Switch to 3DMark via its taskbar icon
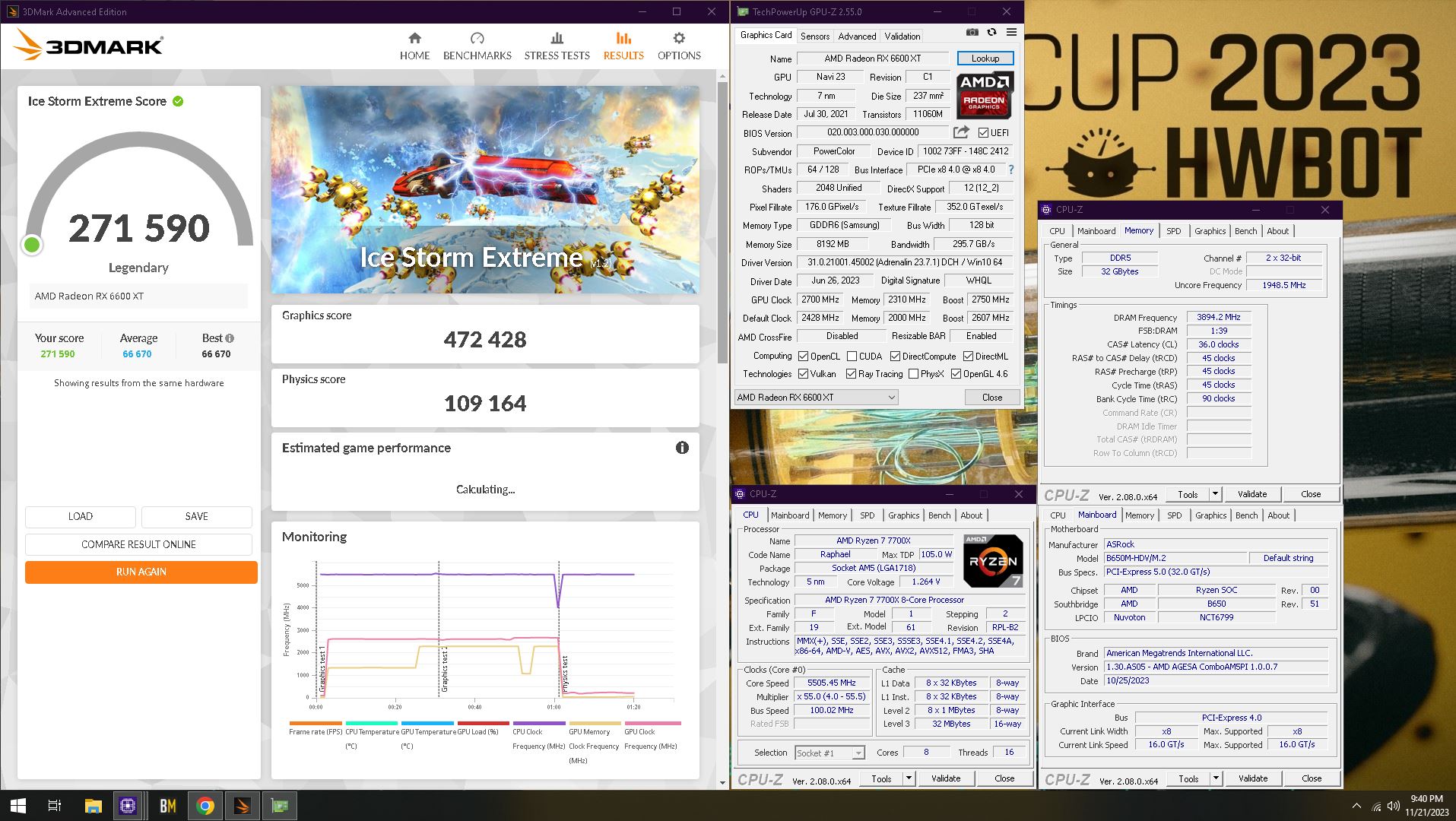This screenshot has width=1456, height=821. point(243,806)
